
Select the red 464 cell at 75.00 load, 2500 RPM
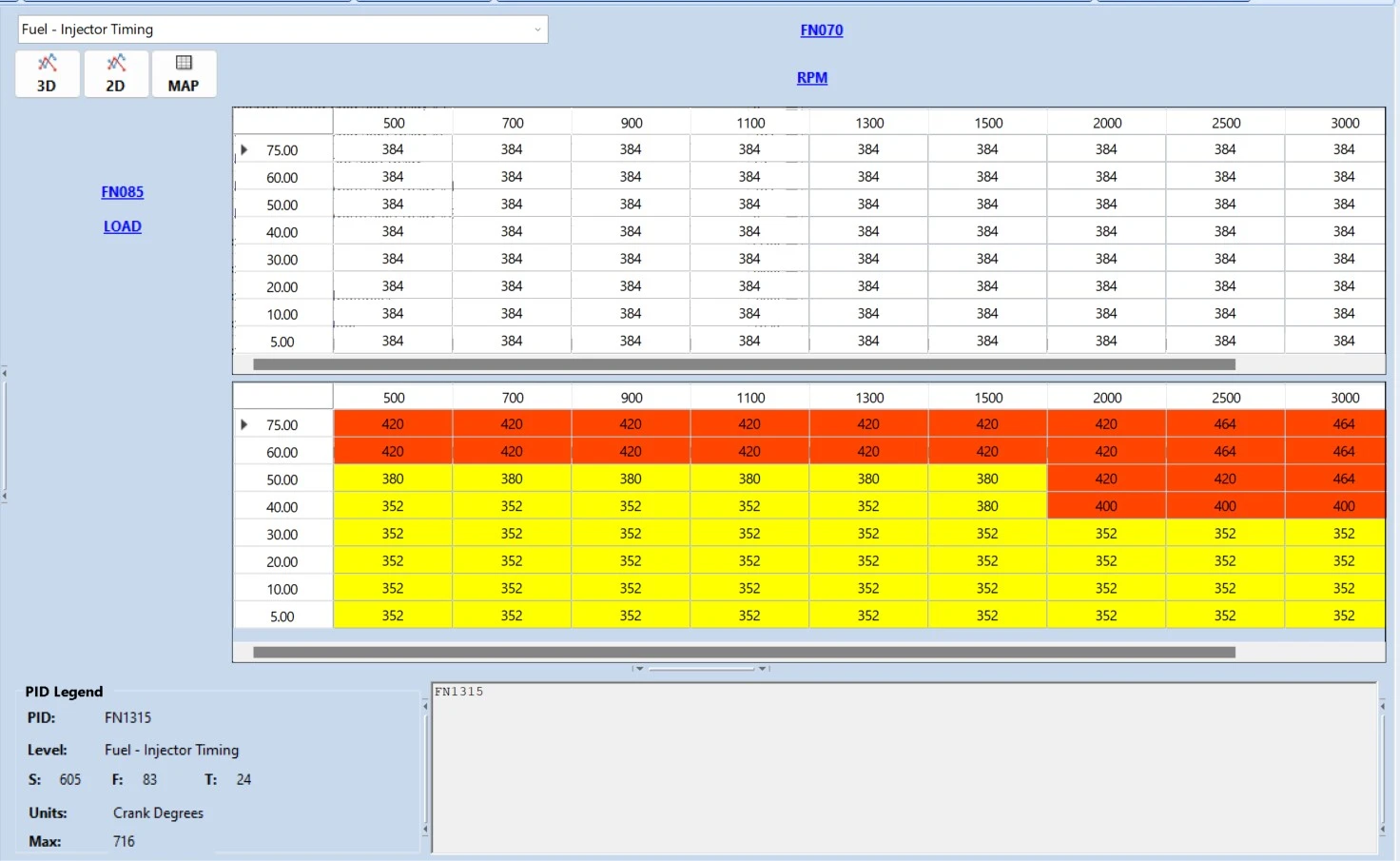pos(1225,424)
